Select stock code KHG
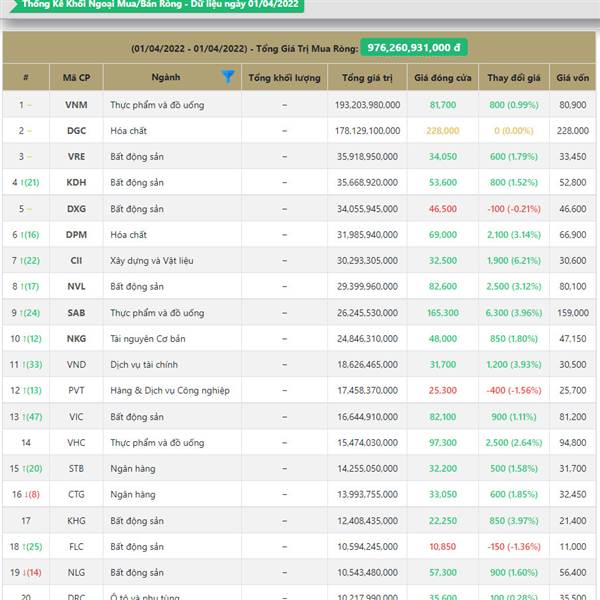Screen dimensions: 600x600 (76, 521)
